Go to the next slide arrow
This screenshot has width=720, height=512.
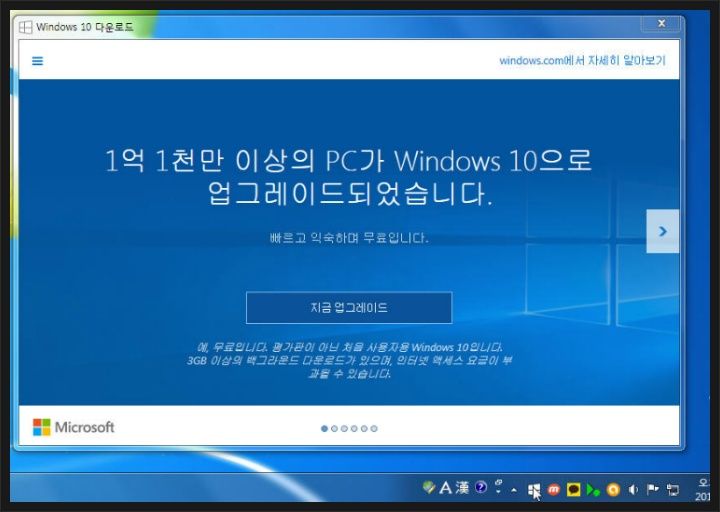[x=662, y=231]
